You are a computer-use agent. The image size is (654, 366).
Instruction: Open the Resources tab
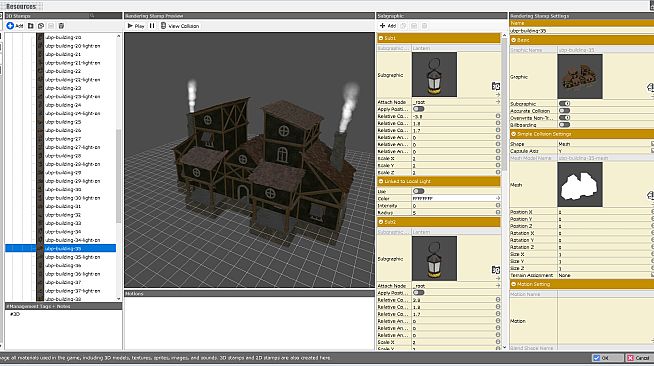(20, 6)
